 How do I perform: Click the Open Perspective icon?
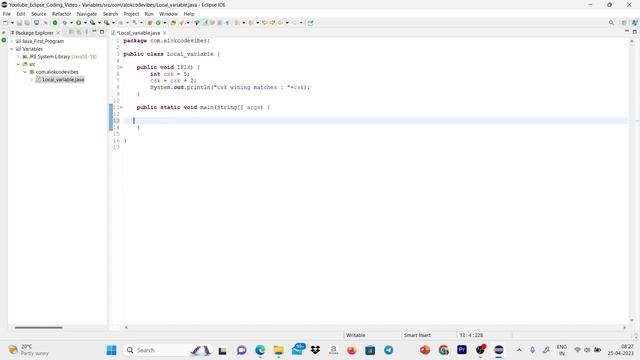[624, 23]
